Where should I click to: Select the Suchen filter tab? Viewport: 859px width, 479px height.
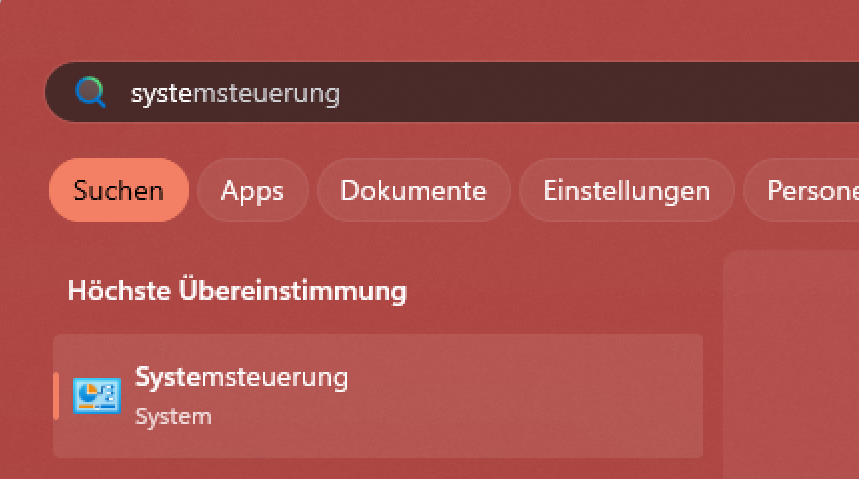click(x=119, y=190)
